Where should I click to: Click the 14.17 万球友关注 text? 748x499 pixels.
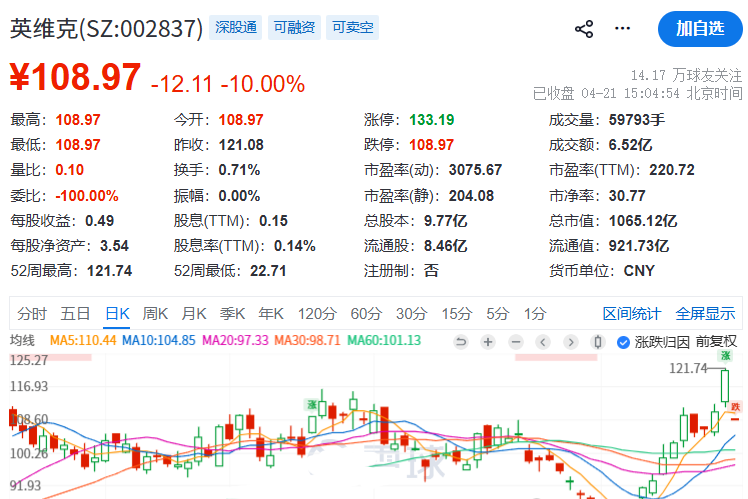[686, 75]
